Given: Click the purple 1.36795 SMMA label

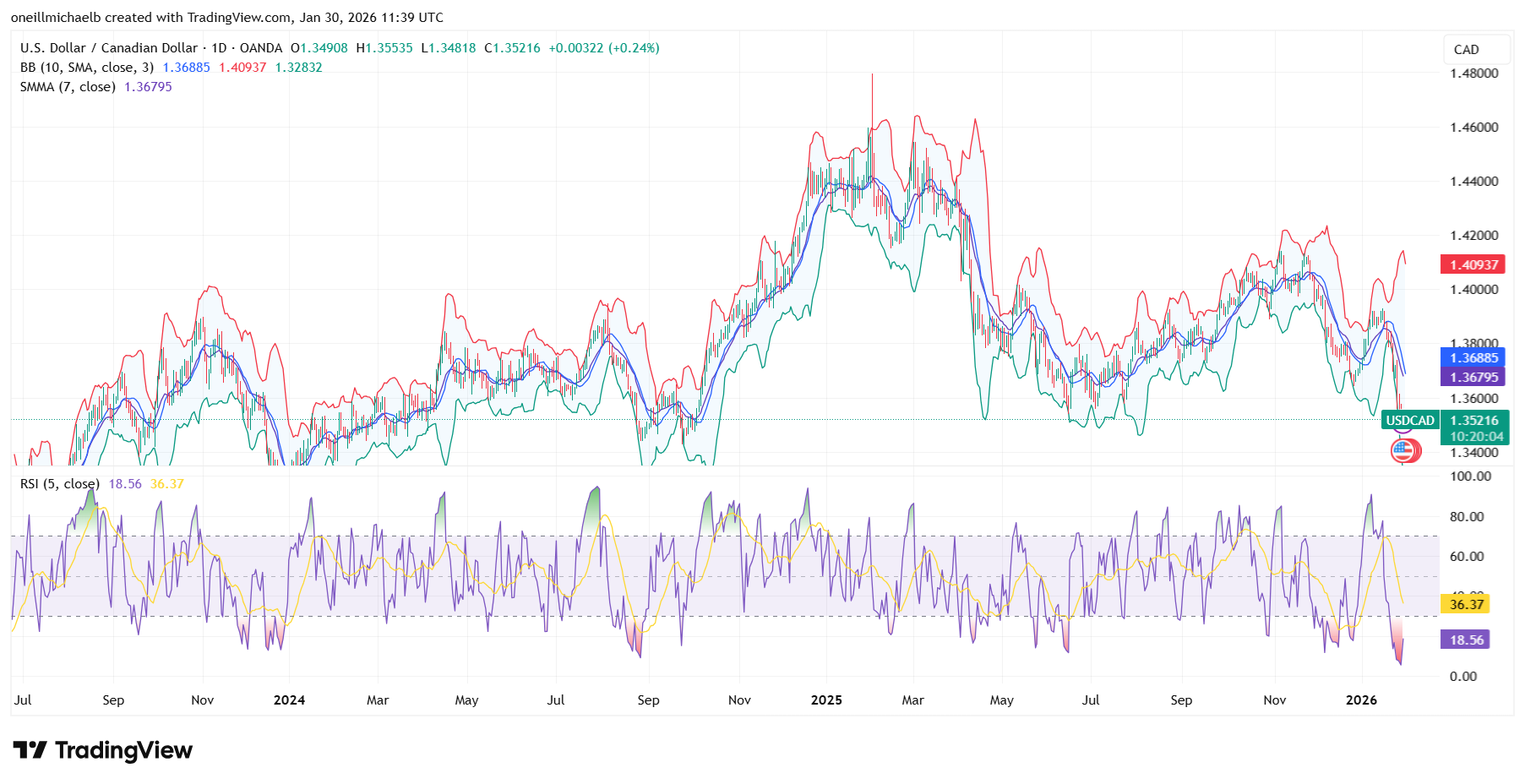Looking at the screenshot, I should click(x=1473, y=377).
